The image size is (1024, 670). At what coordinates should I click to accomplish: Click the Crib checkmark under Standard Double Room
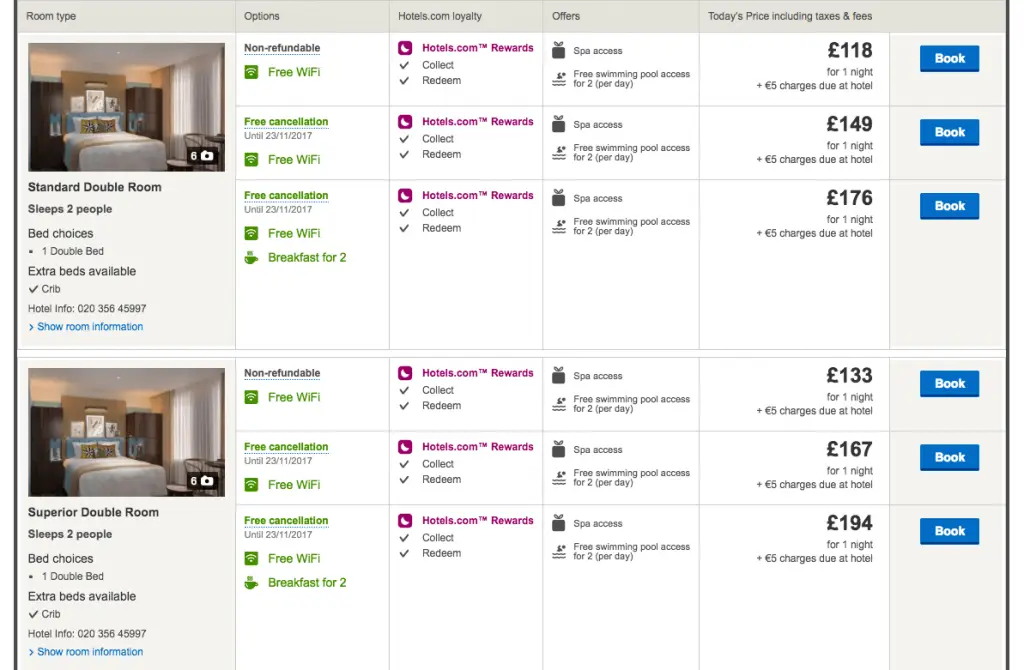coord(34,289)
